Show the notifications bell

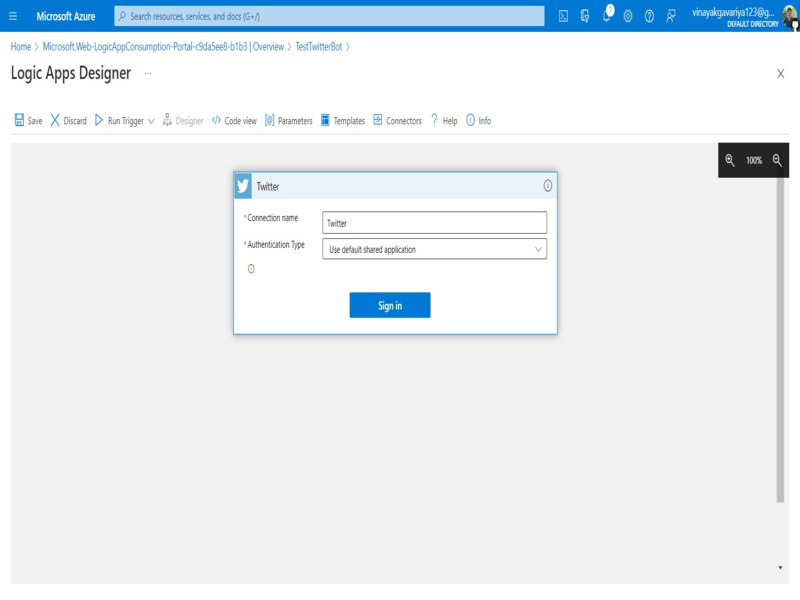point(607,15)
